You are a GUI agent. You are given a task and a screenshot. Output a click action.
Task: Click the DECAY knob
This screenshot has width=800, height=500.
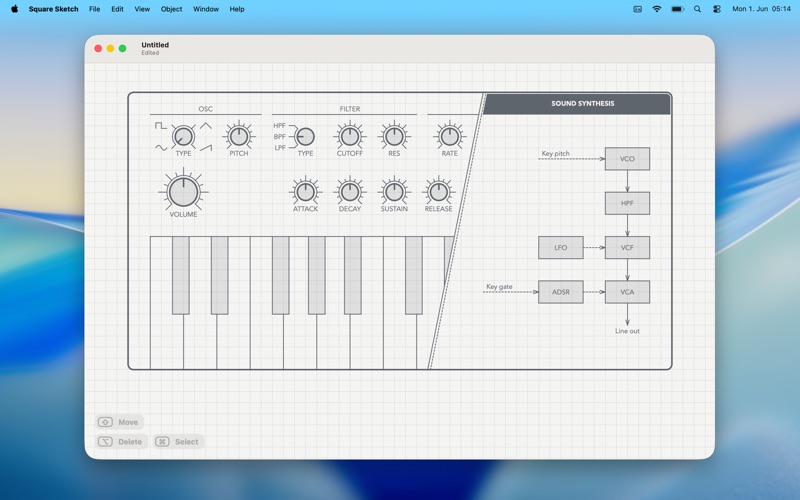(349, 192)
